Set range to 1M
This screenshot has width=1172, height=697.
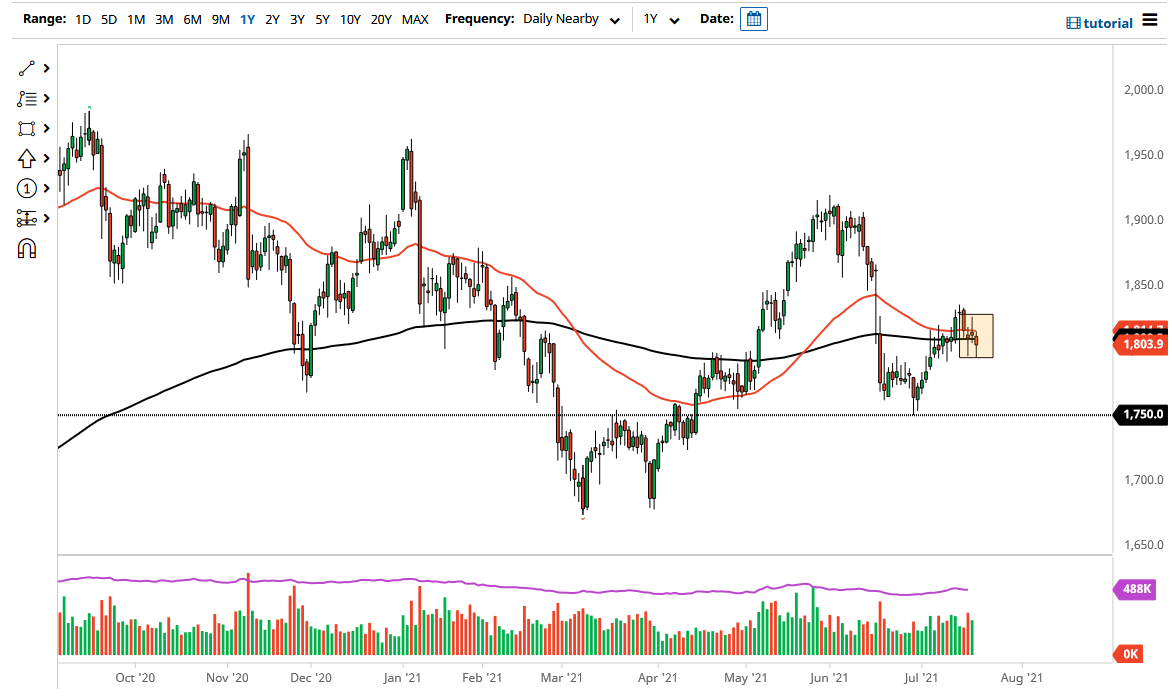tap(136, 19)
